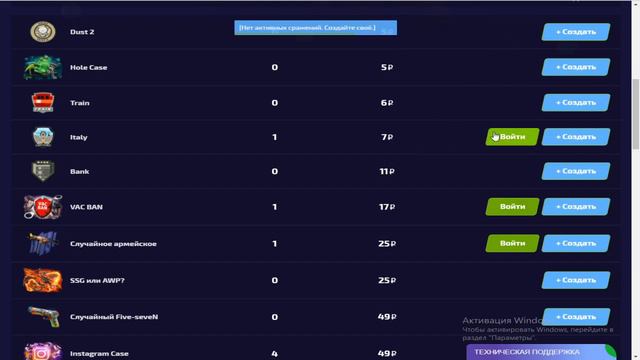Click the Случайный Five-seveN label
The image size is (640, 360).
coord(114,317)
